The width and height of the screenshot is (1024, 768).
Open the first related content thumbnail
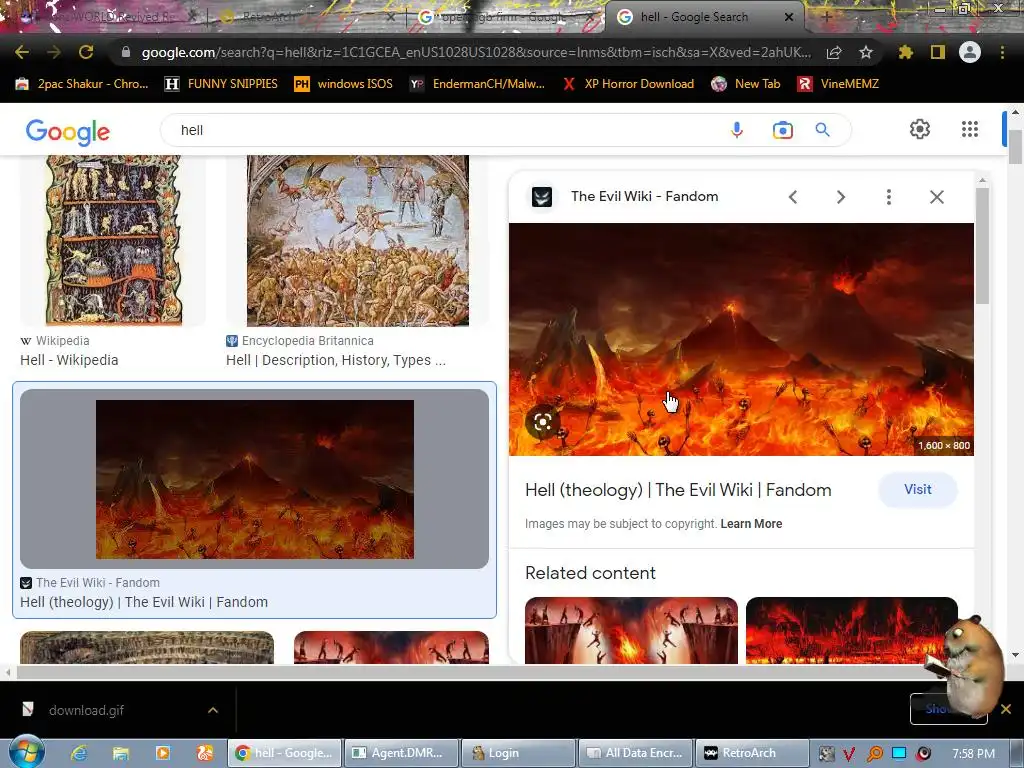631,630
